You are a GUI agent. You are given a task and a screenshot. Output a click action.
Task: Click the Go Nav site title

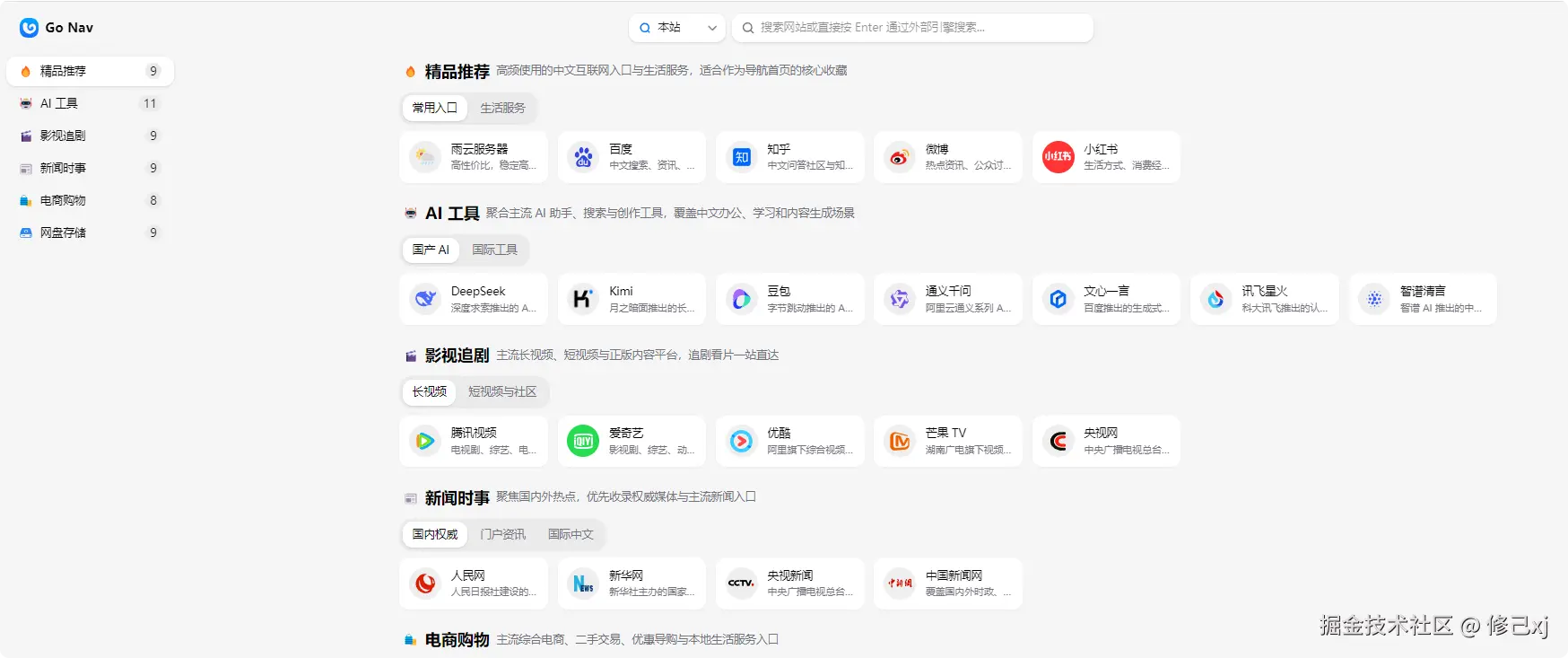click(69, 28)
